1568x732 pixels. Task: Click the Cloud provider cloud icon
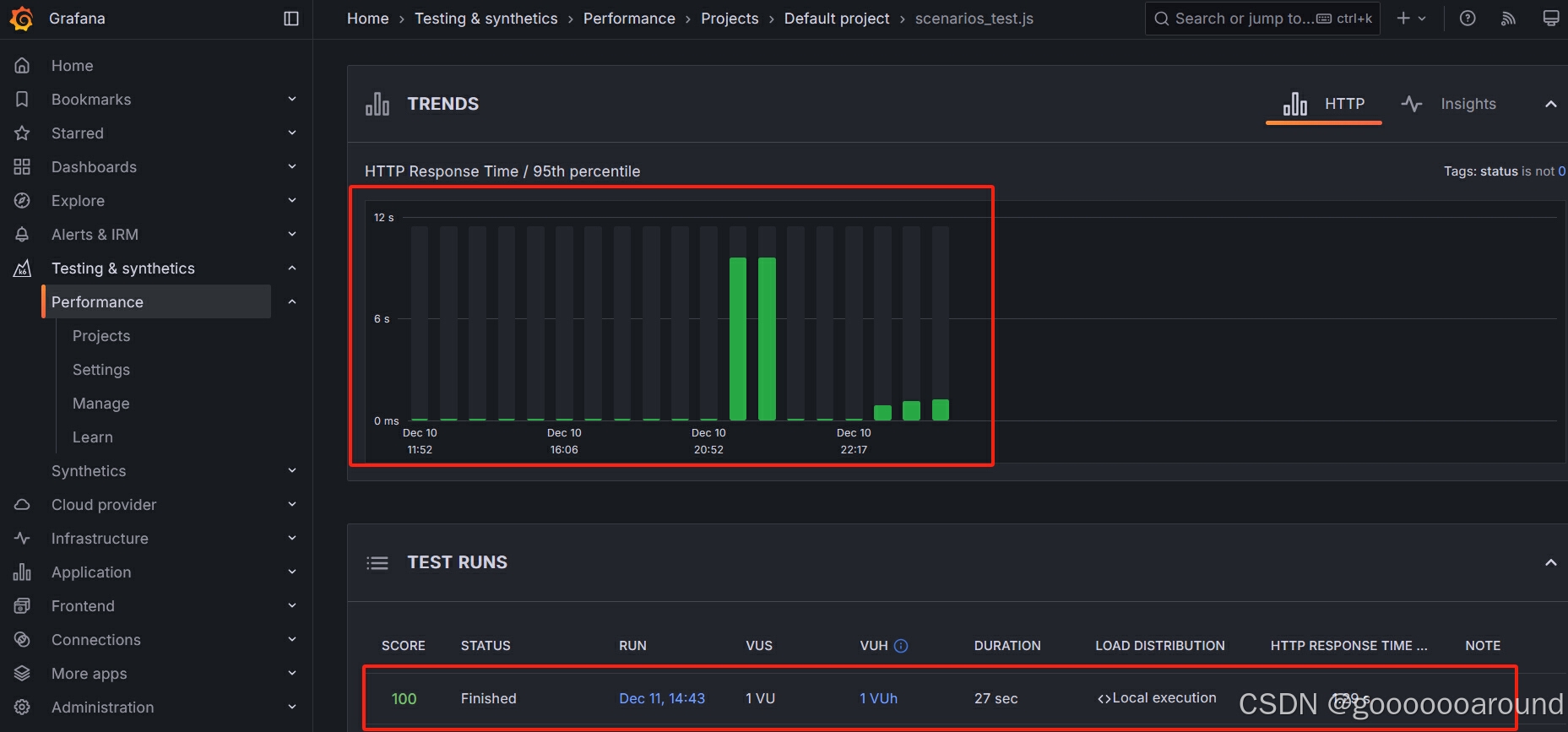tap(23, 504)
